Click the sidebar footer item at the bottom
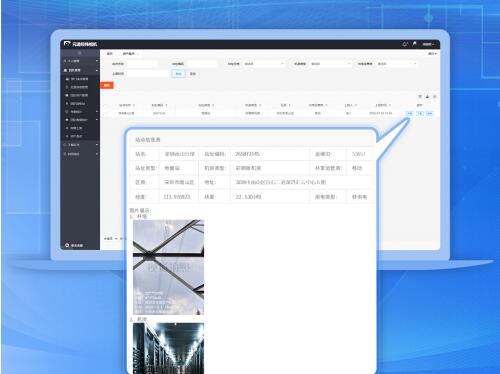500x374 pixels. 74,245
